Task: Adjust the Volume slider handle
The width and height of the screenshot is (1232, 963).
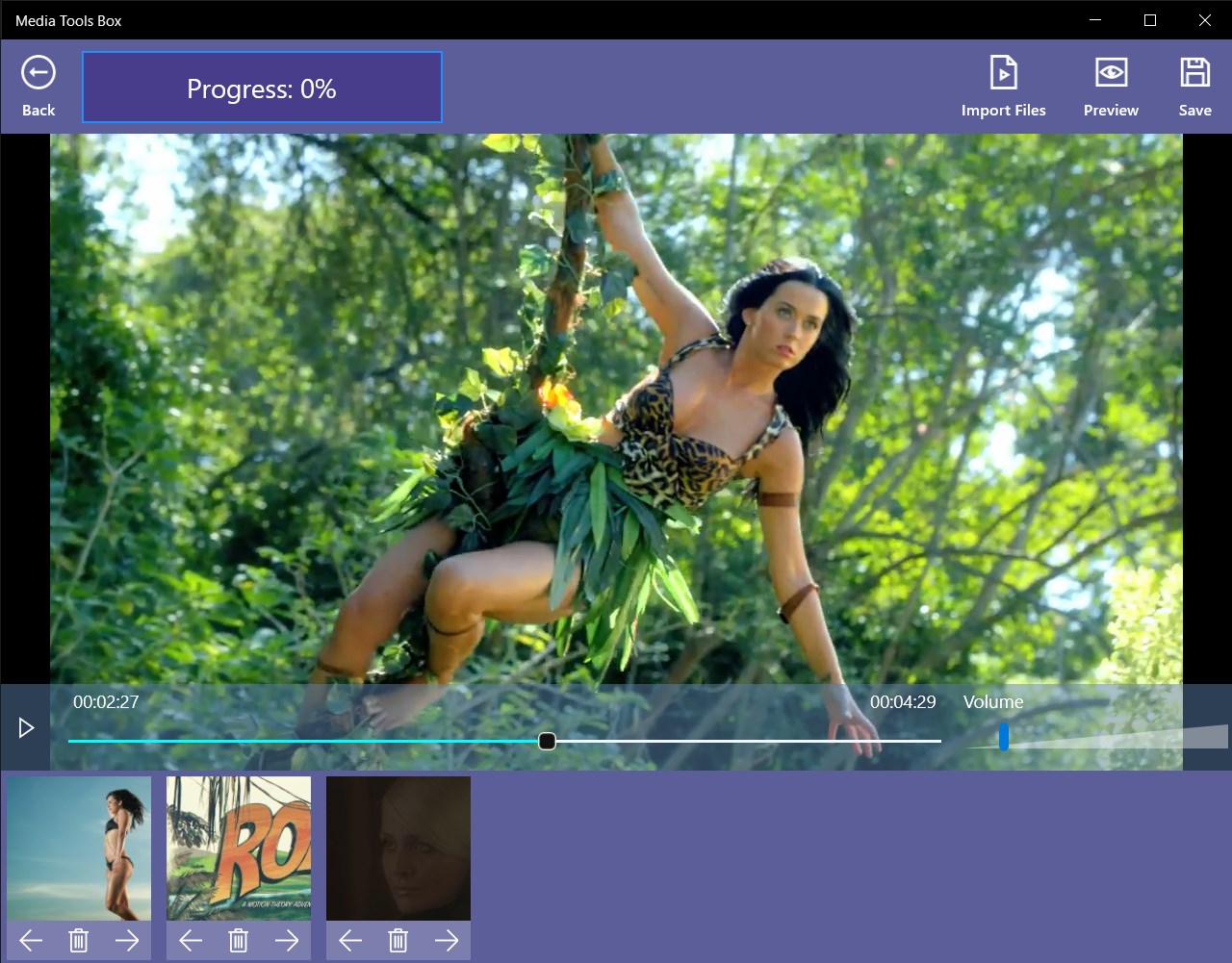Action: 1003,738
